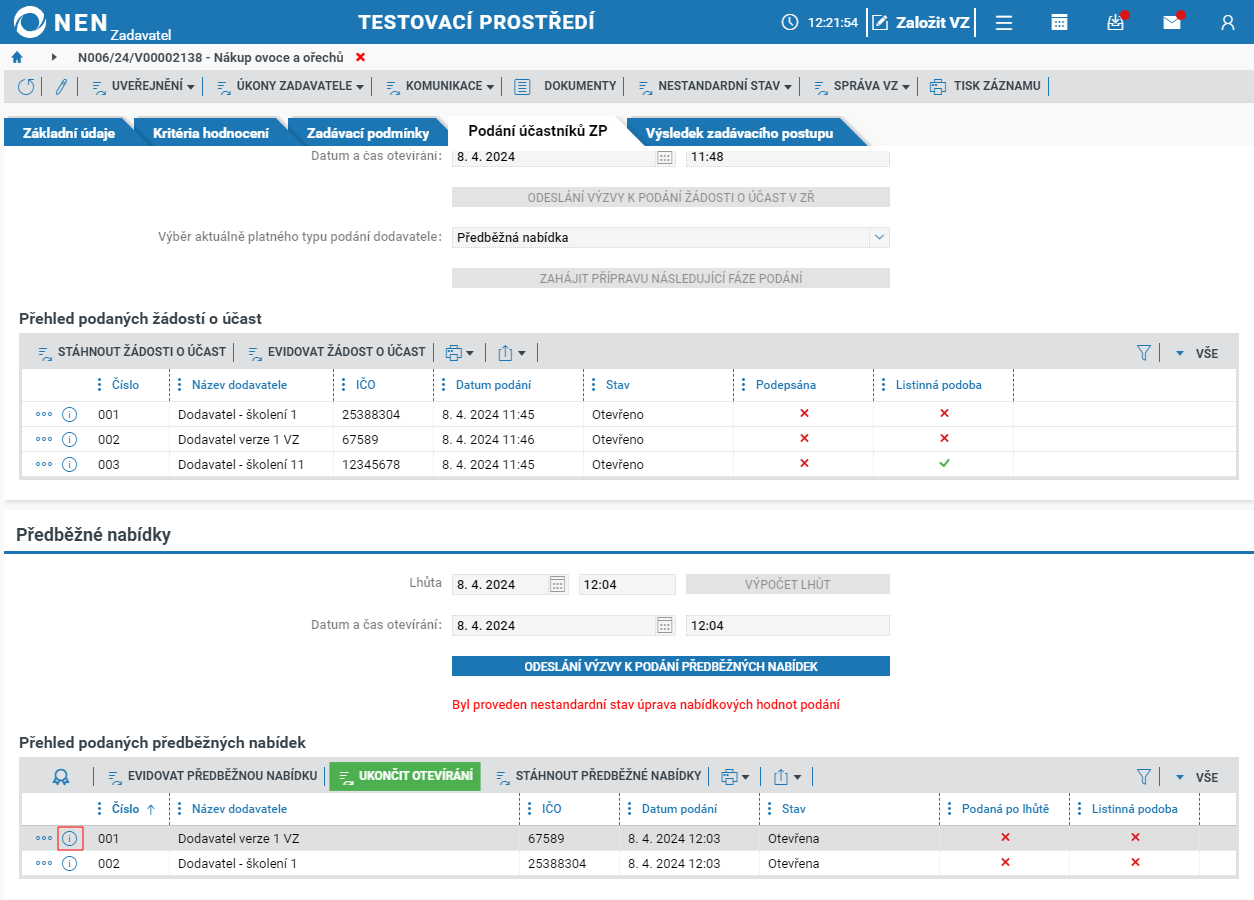Open the SPRÁVA VZ menu
The height and width of the screenshot is (900, 1254).
[x=861, y=87]
